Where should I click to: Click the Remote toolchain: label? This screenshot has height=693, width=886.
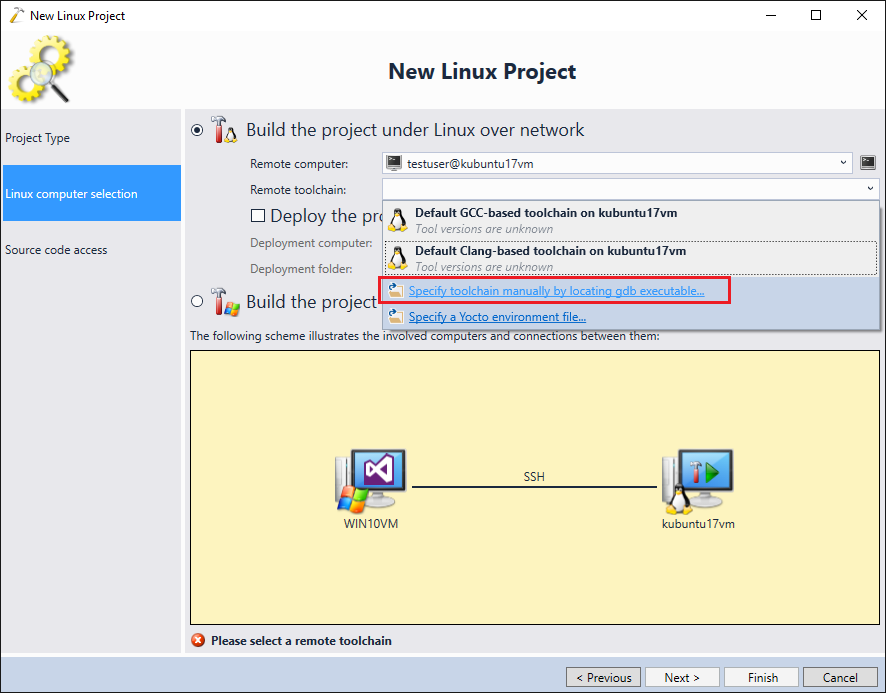point(298,190)
